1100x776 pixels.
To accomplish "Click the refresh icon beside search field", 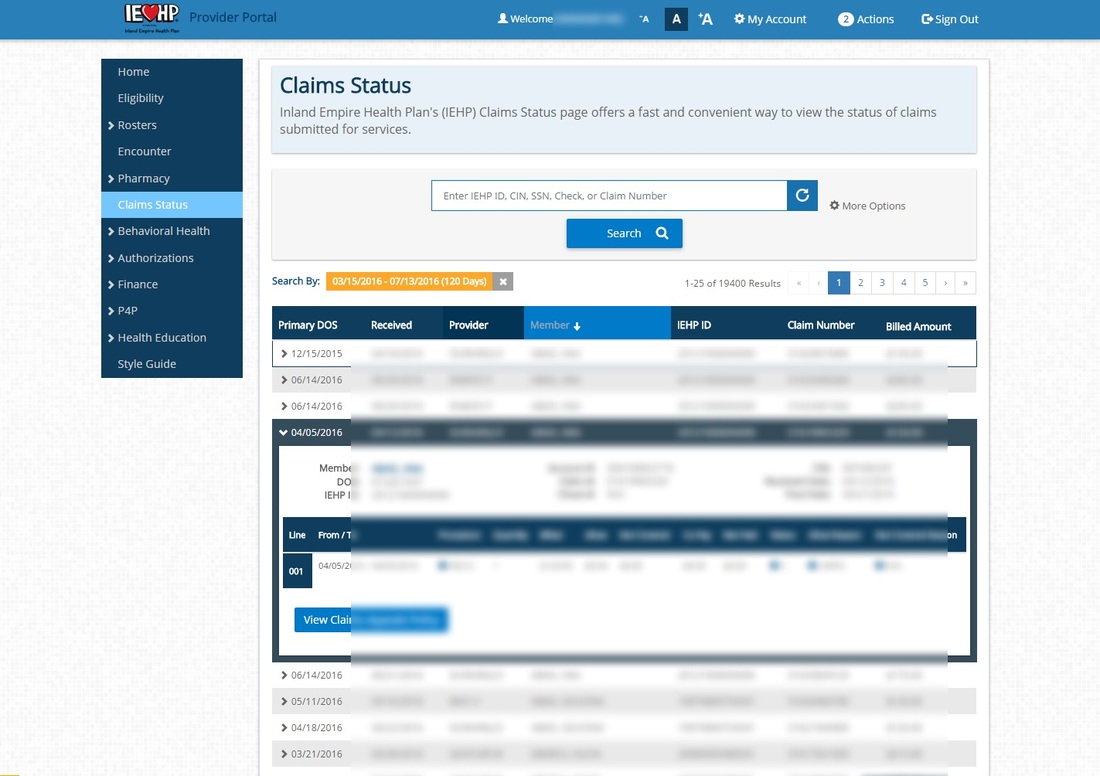I will tap(802, 196).
